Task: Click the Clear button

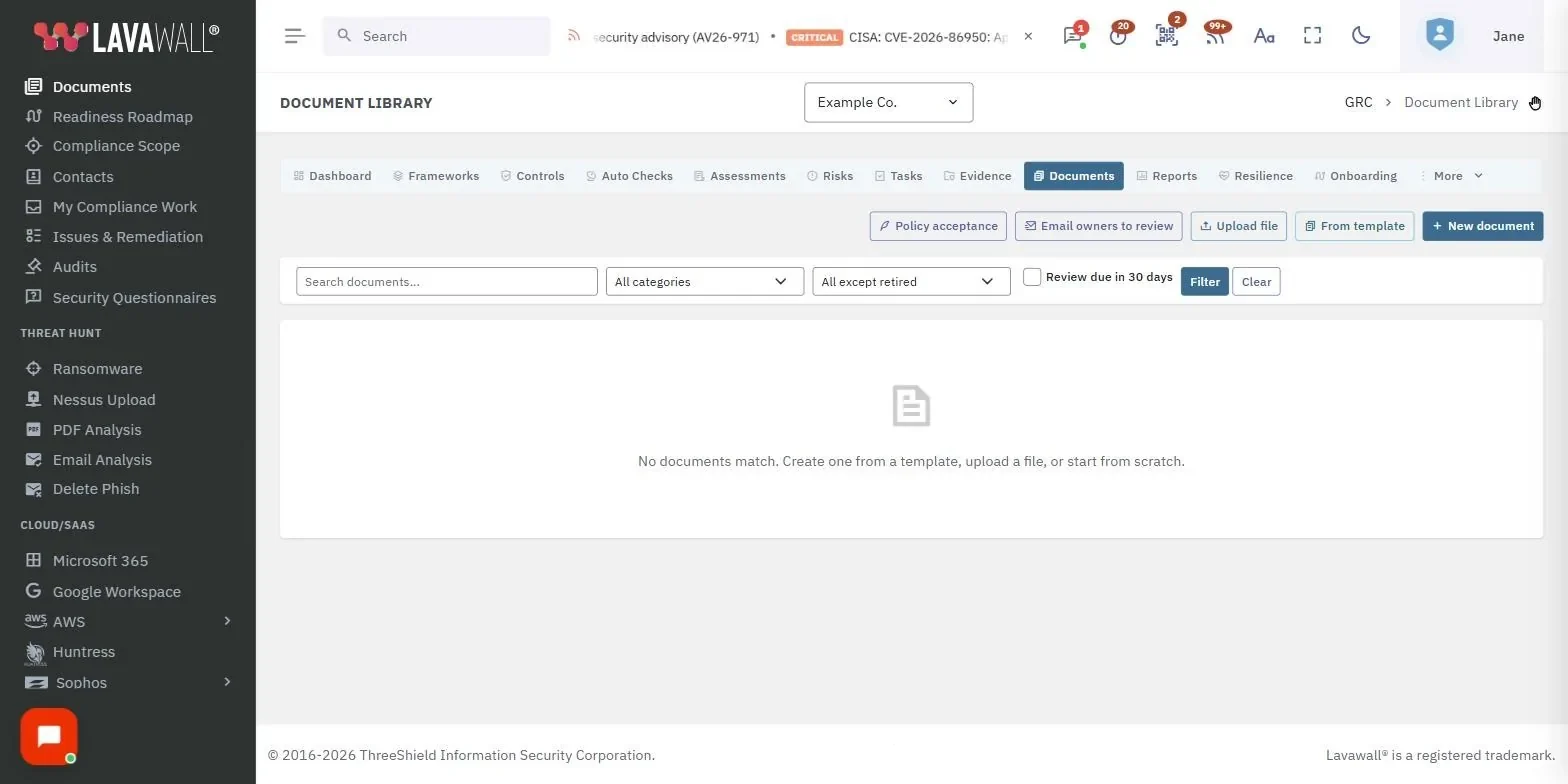Action: [1256, 281]
